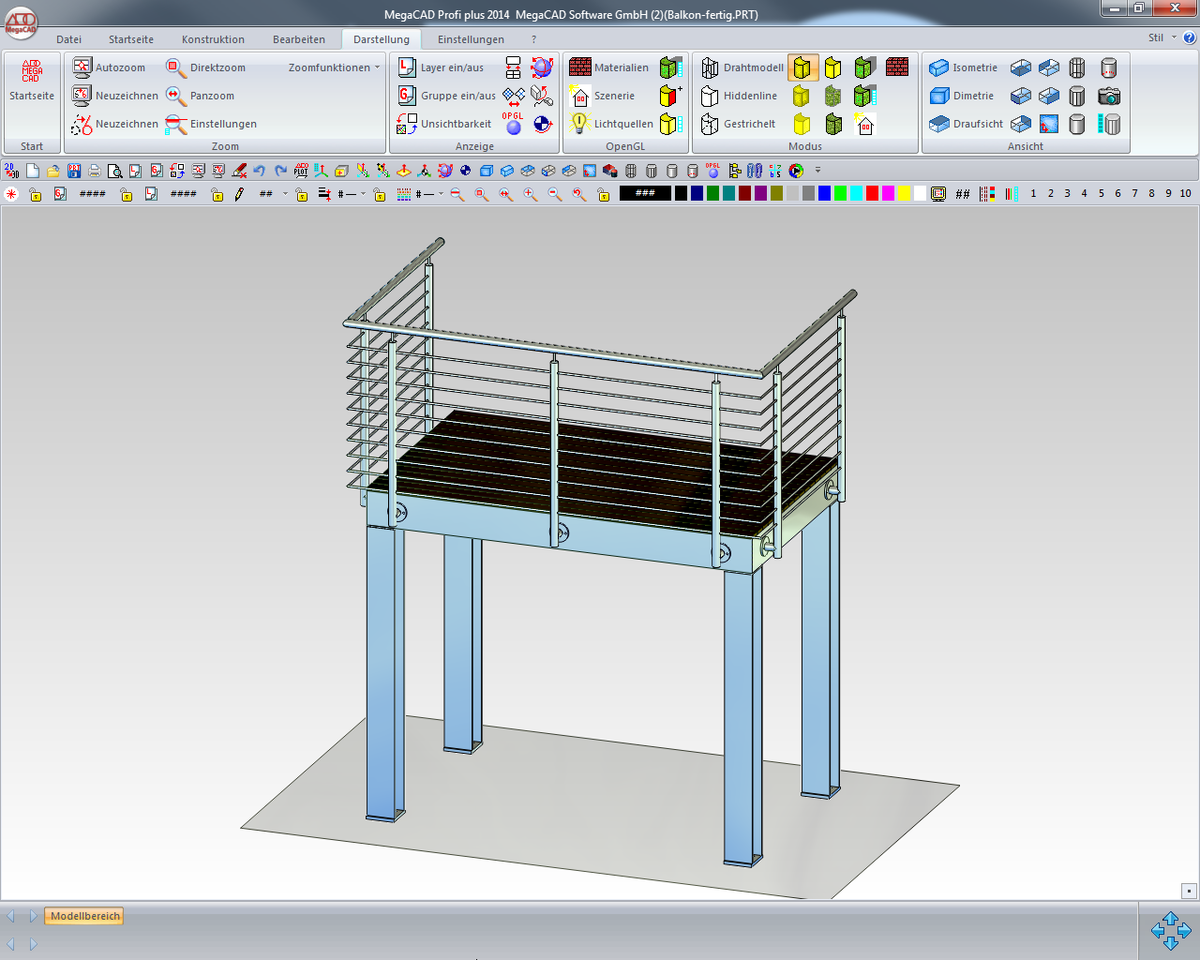The image size is (1200, 960).
Task: Select the Panzoom tool
Action: [x=177, y=96]
